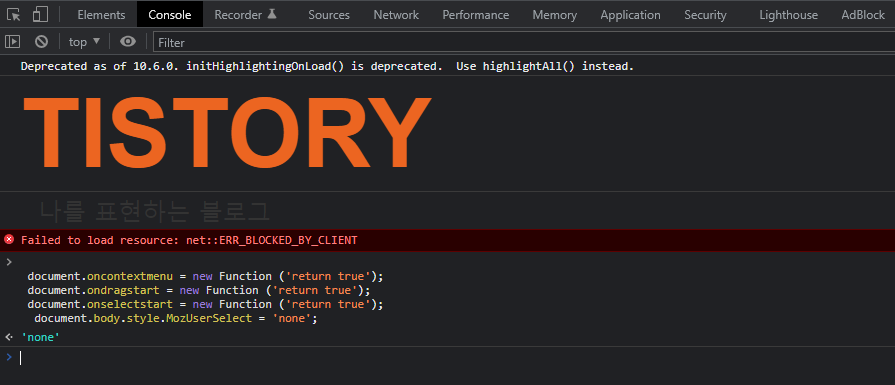Viewport: 895px width, 385px height.
Task: Open the Memory tab
Action: 554,15
